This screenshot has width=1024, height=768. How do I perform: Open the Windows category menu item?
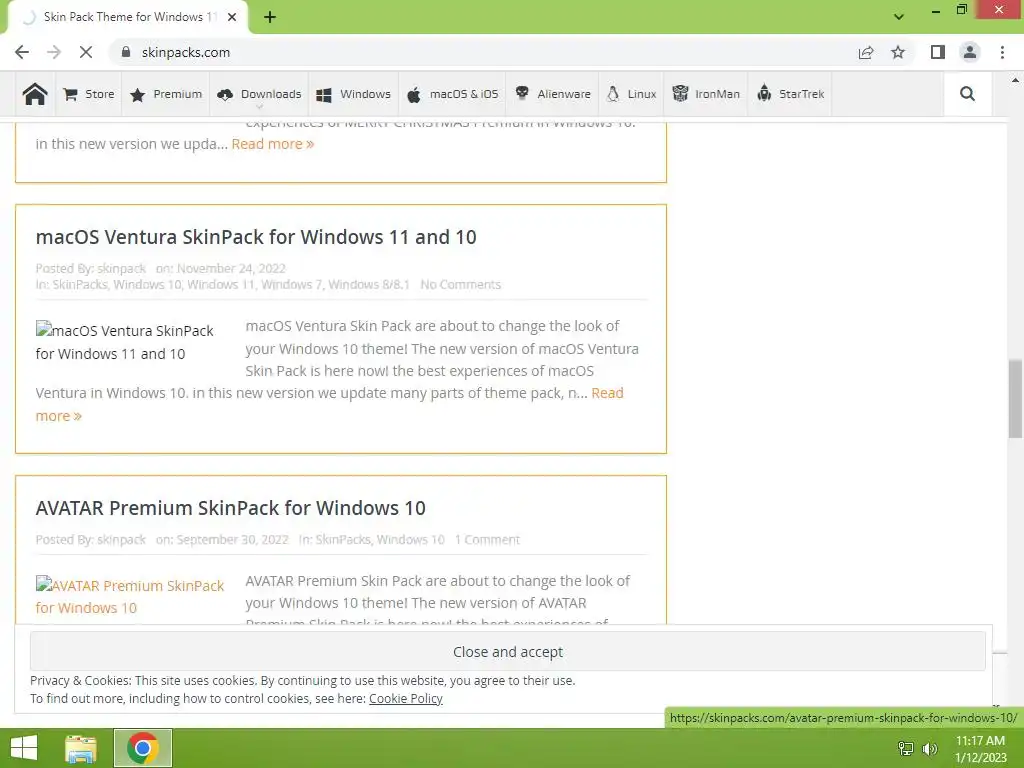353,94
